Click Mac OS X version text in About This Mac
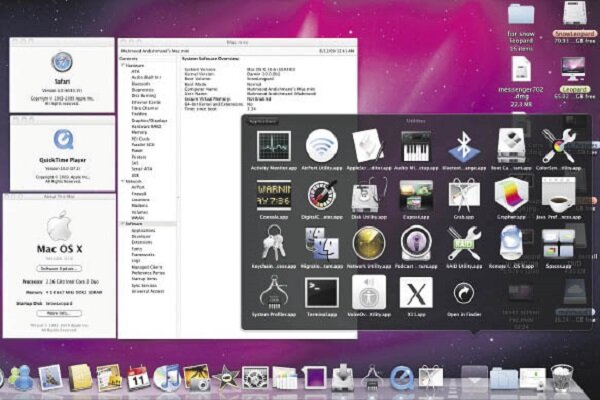This screenshot has height=400, width=600. point(59,259)
